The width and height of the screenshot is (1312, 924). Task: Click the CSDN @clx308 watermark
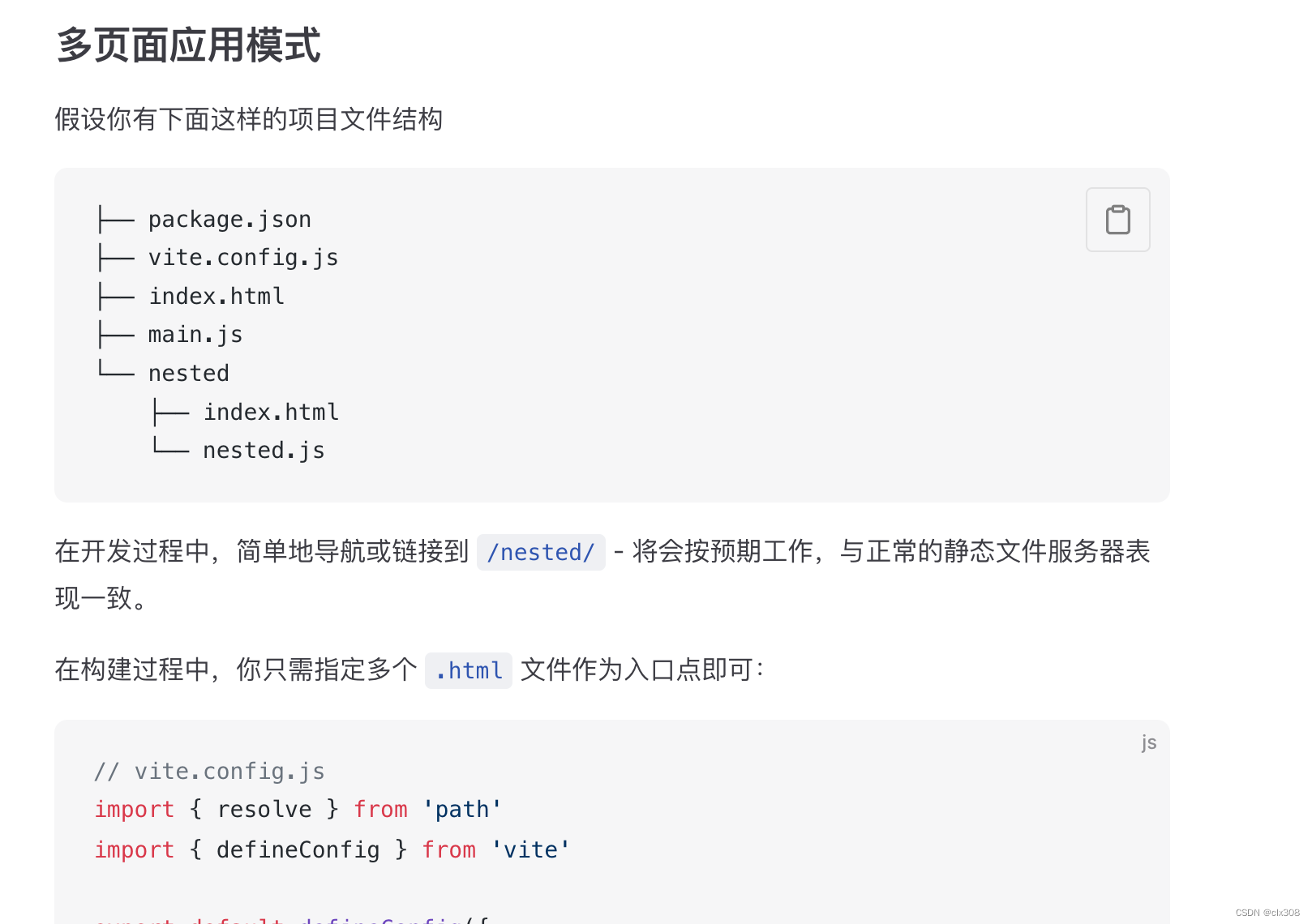[1267, 913]
